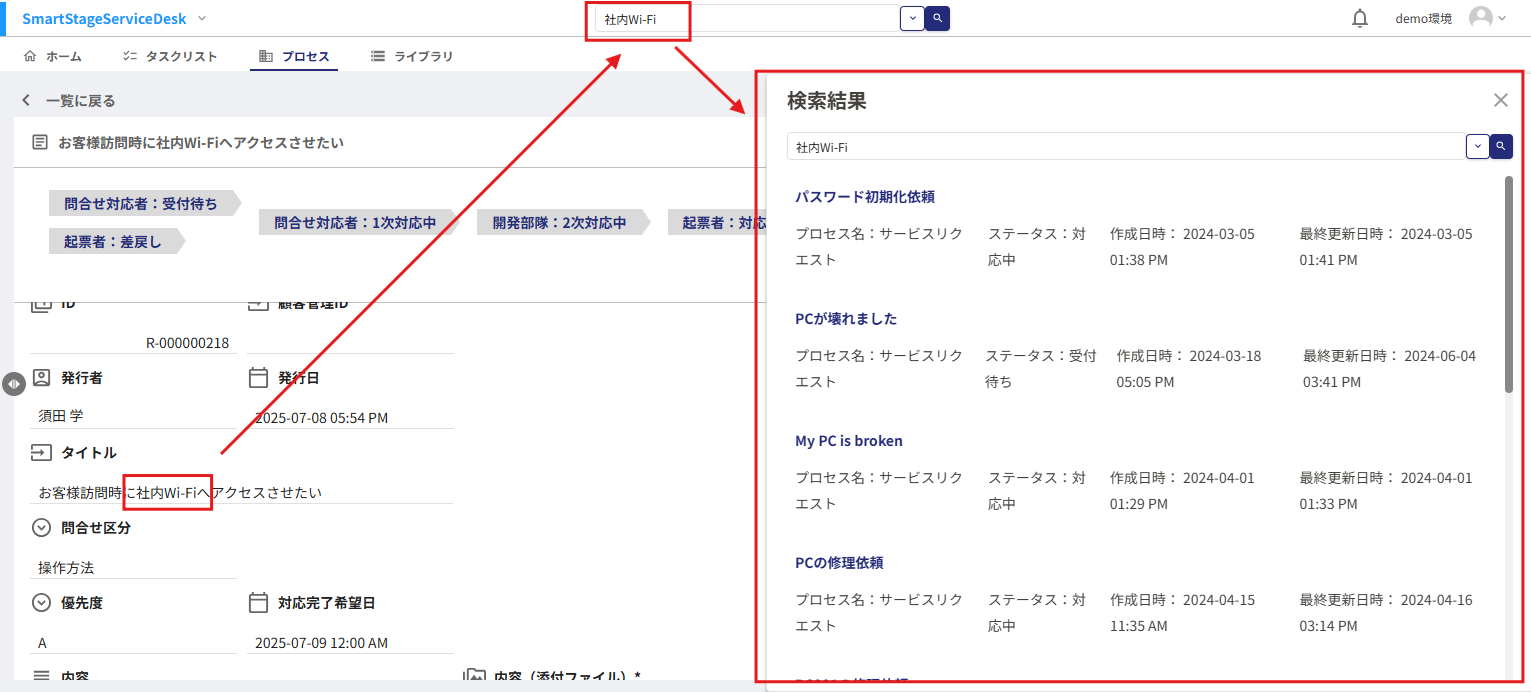Click the sidebar splitter handle icon
This screenshot has height=692, width=1531.
coord(12,383)
